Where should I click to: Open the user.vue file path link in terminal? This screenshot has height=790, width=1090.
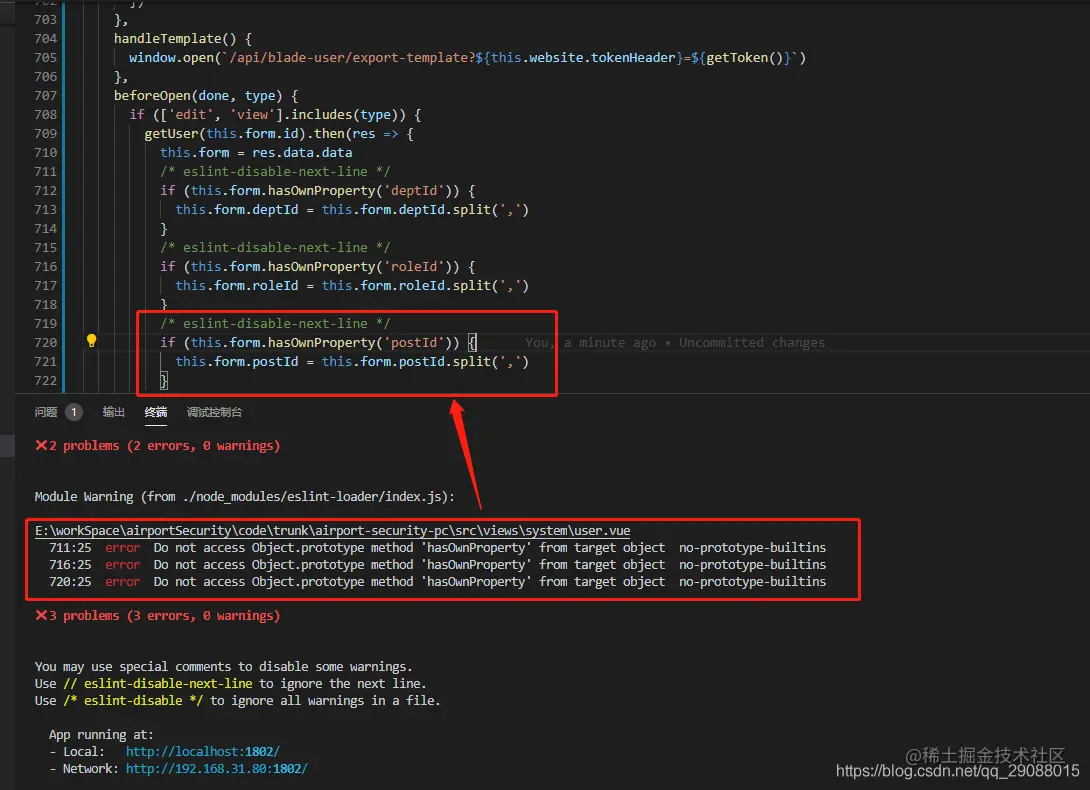(x=332, y=531)
